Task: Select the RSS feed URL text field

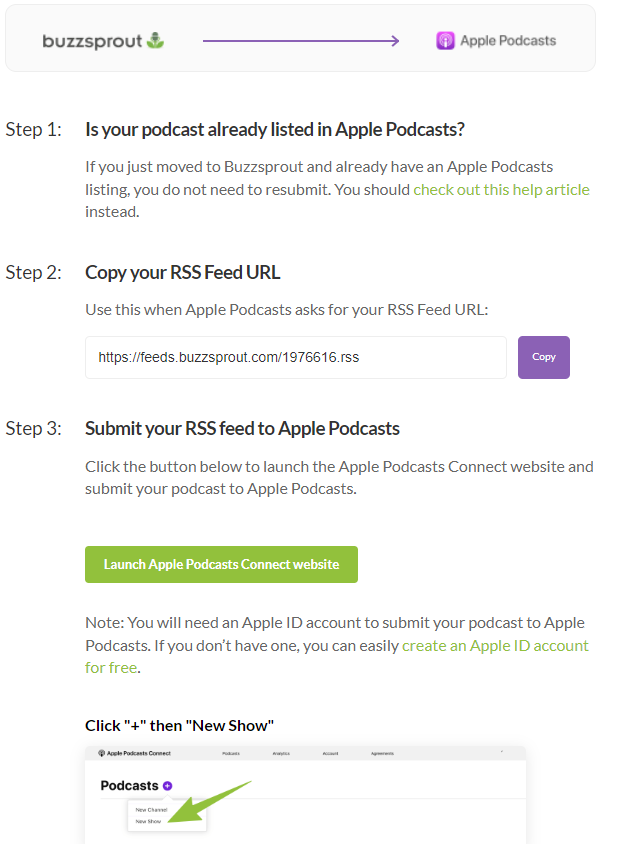Action: click(x=296, y=357)
